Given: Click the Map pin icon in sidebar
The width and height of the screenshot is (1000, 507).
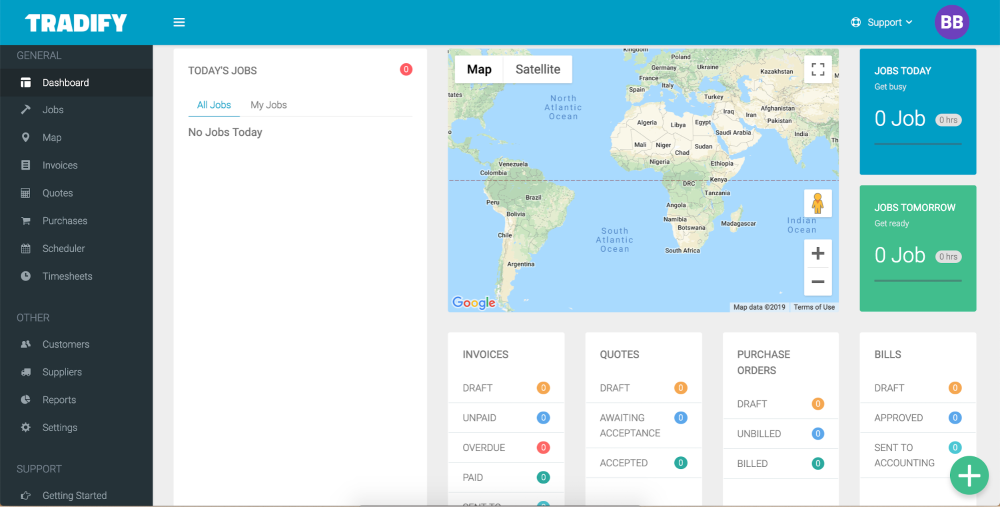Looking at the screenshot, I should (26, 137).
